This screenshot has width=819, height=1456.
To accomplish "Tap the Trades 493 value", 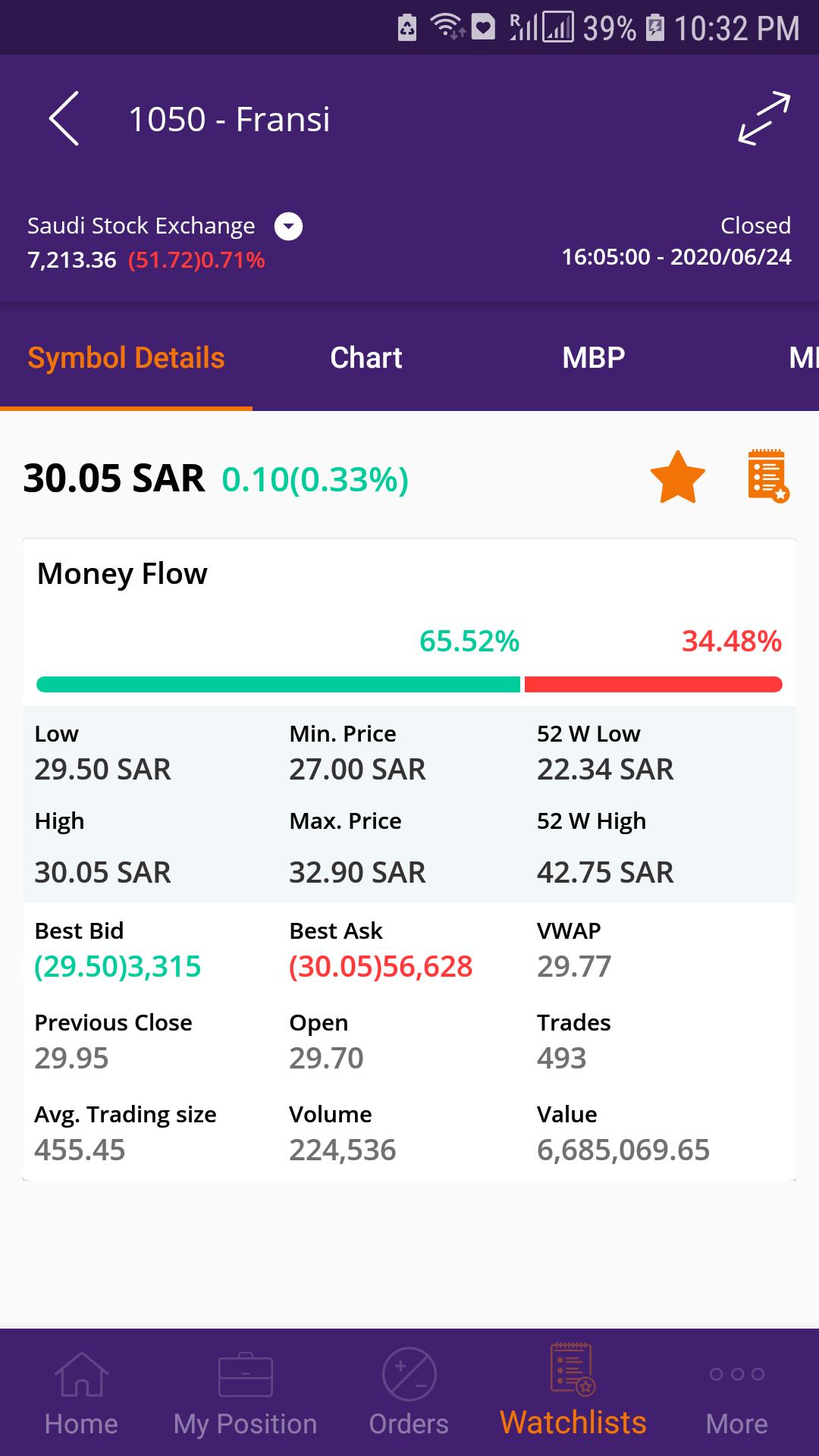I will [561, 1058].
